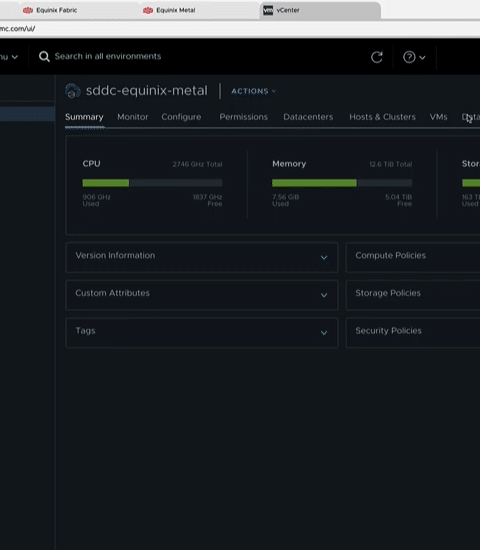Open the Hosts & Clusters tab

point(382,117)
